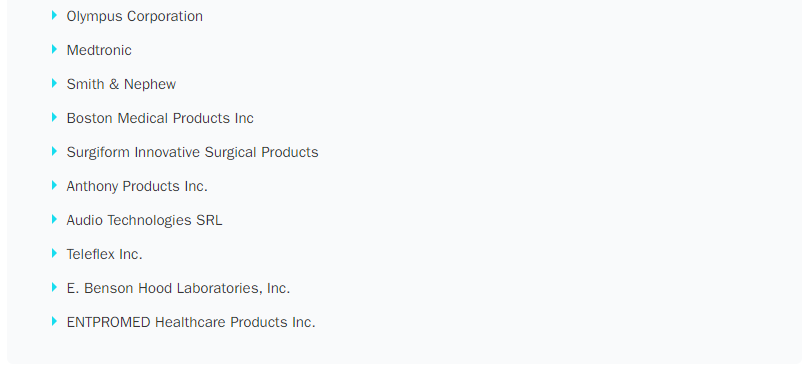This screenshot has height=373, width=811.
Task: Click the arrow bullet beside Anthony Products Inc.
Action: click(x=54, y=185)
